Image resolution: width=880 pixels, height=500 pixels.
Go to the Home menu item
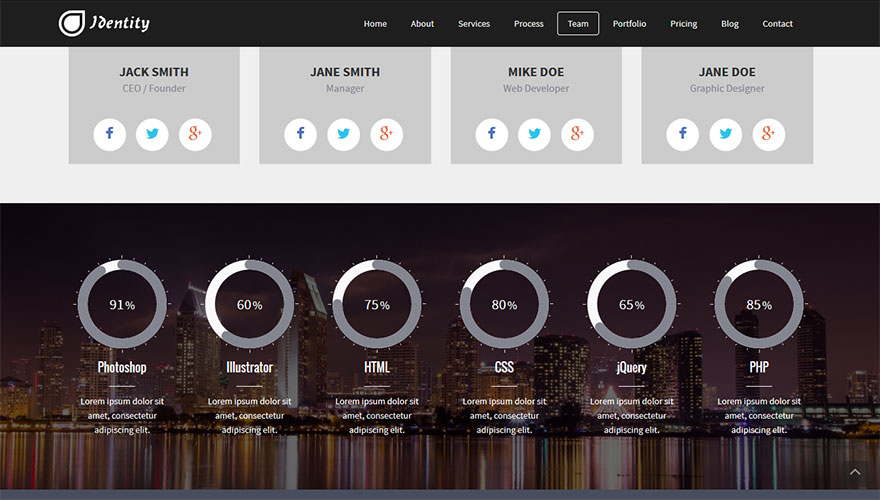(375, 24)
